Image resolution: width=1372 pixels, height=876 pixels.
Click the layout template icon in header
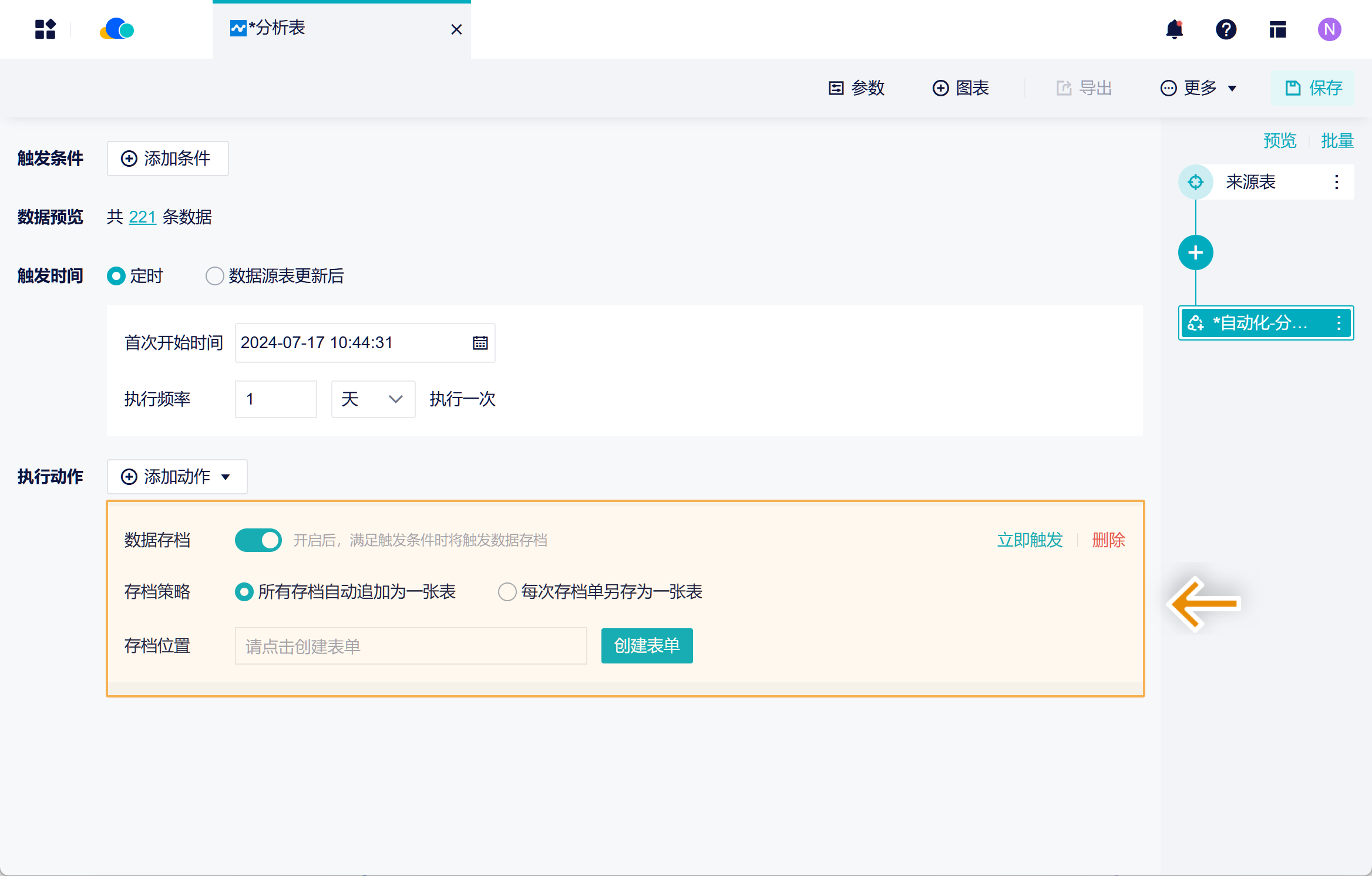tap(1277, 29)
